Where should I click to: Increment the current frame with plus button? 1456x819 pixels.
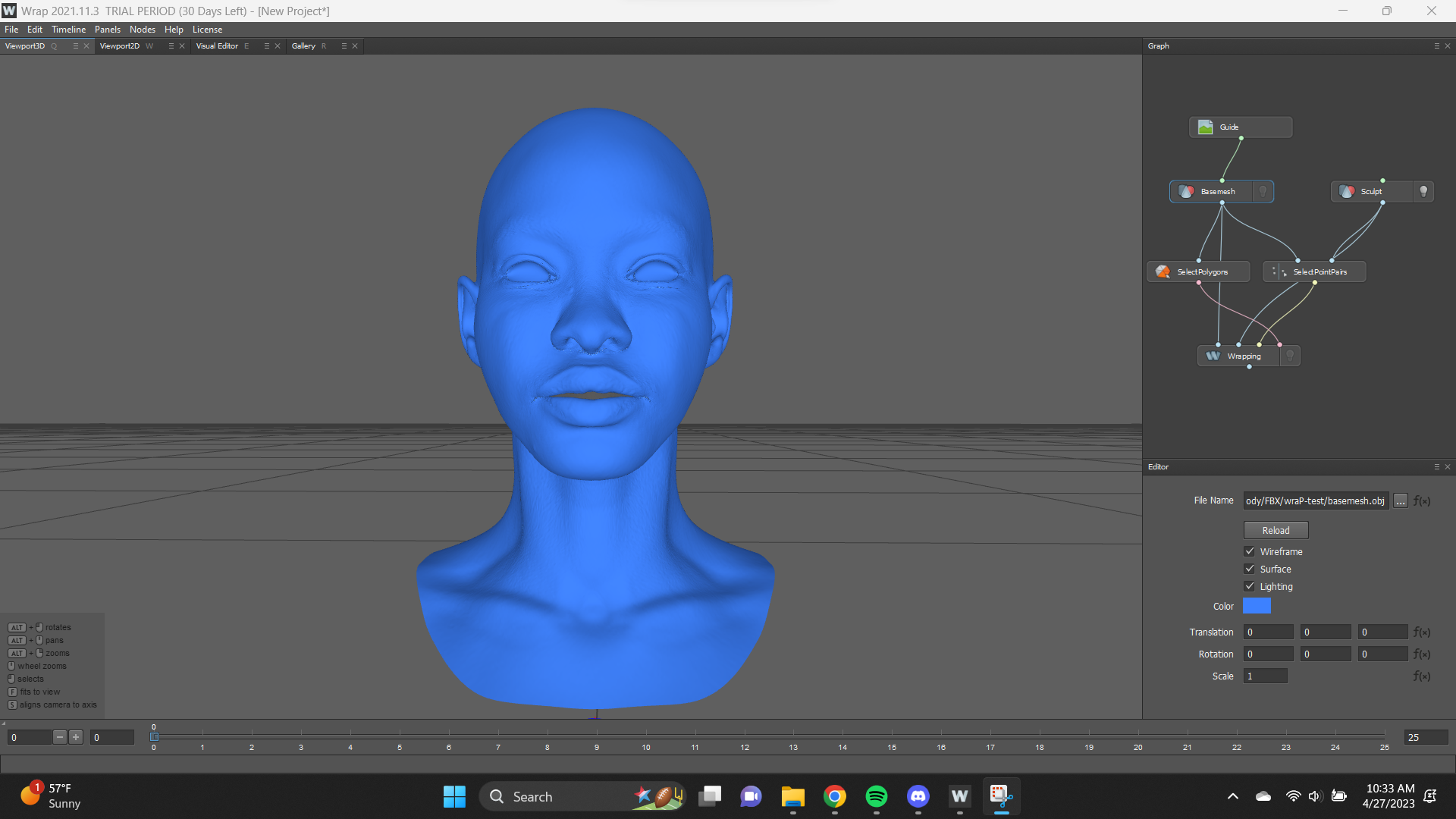(76, 737)
